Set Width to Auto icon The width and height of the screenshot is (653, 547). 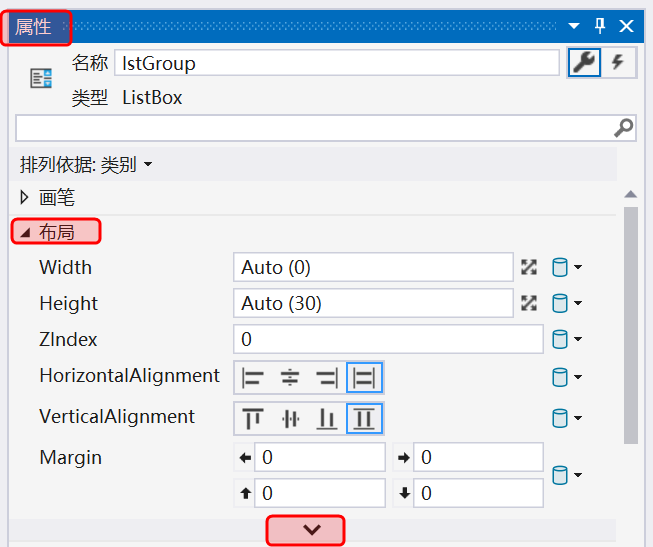[x=529, y=267]
